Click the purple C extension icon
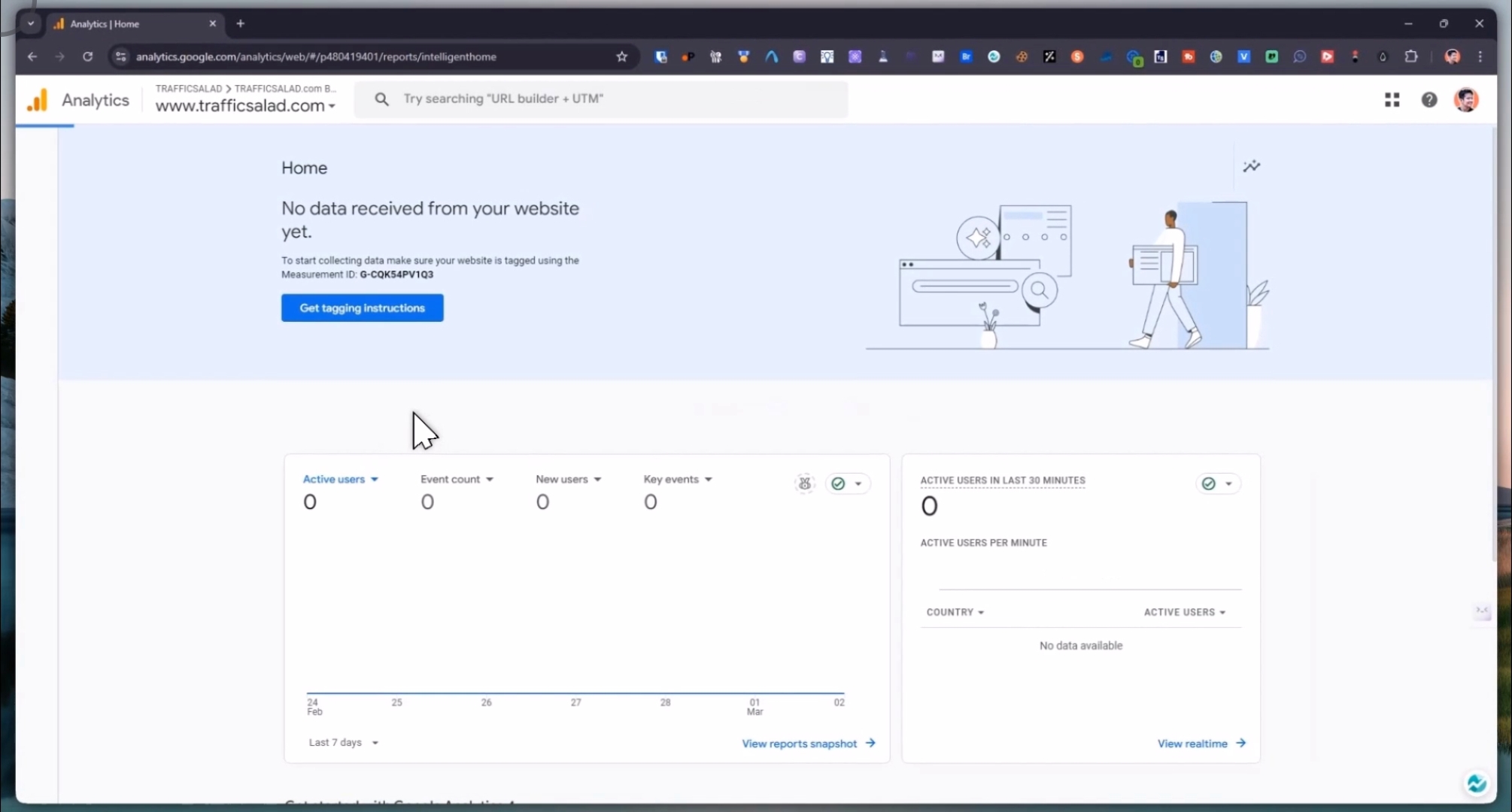 [799, 56]
